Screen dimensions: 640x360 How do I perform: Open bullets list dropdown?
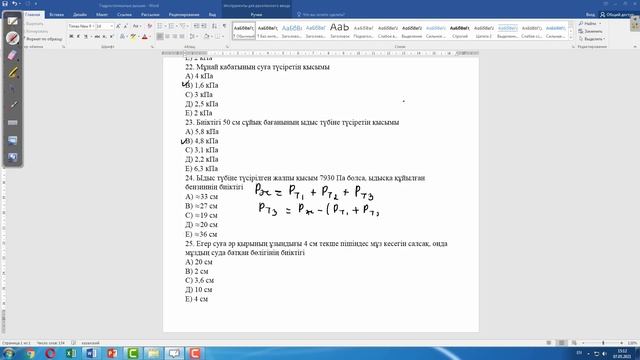tap(165, 26)
